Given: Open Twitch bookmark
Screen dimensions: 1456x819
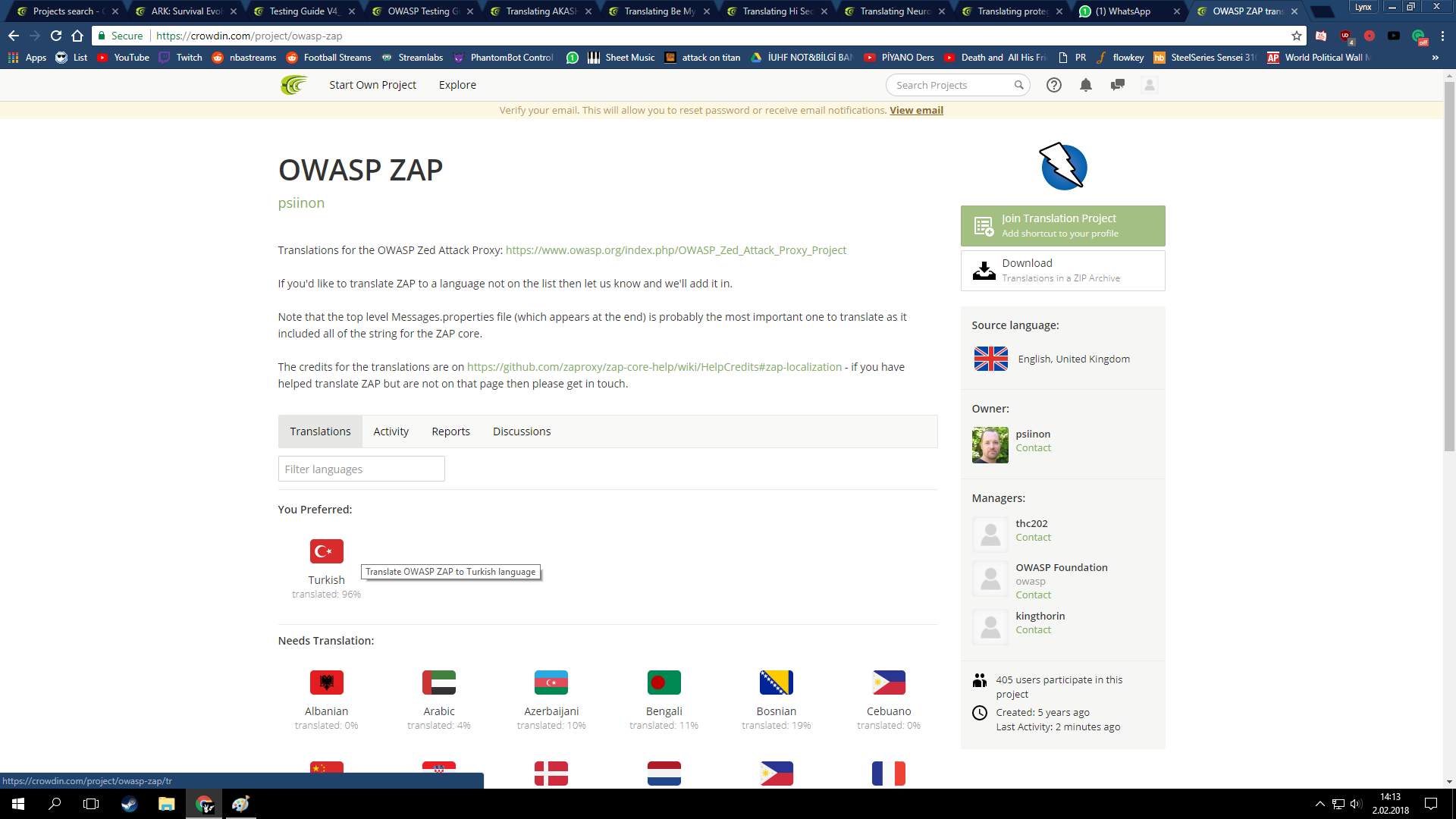Looking at the screenshot, I should 180,58.
